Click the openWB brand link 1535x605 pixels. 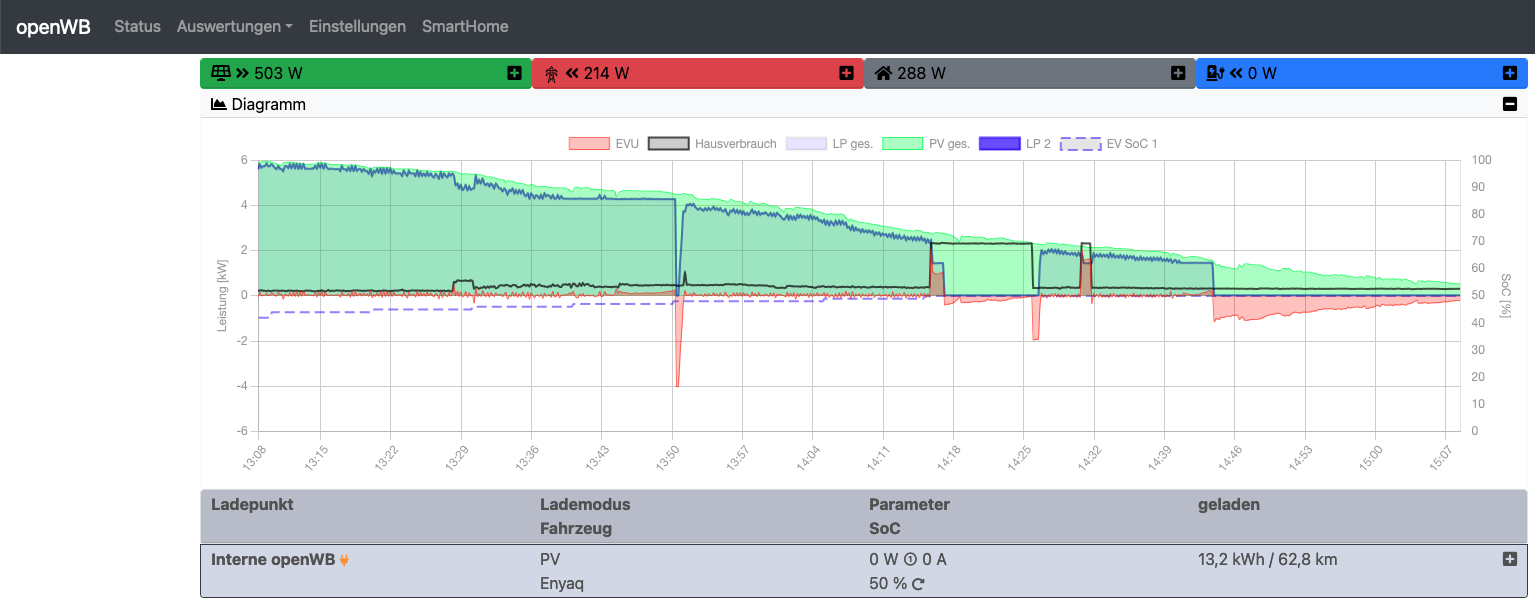point(53,27)
